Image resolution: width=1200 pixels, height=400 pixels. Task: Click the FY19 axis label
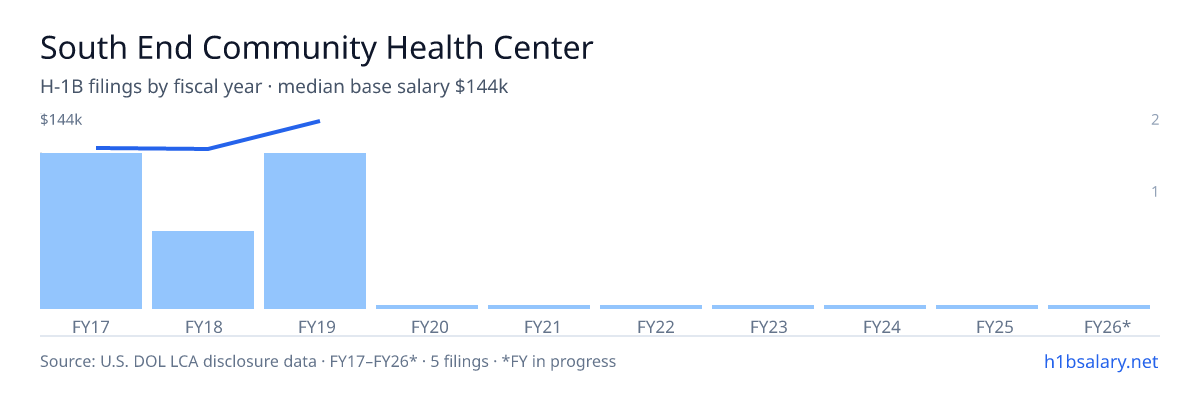[x=315, y=327]
